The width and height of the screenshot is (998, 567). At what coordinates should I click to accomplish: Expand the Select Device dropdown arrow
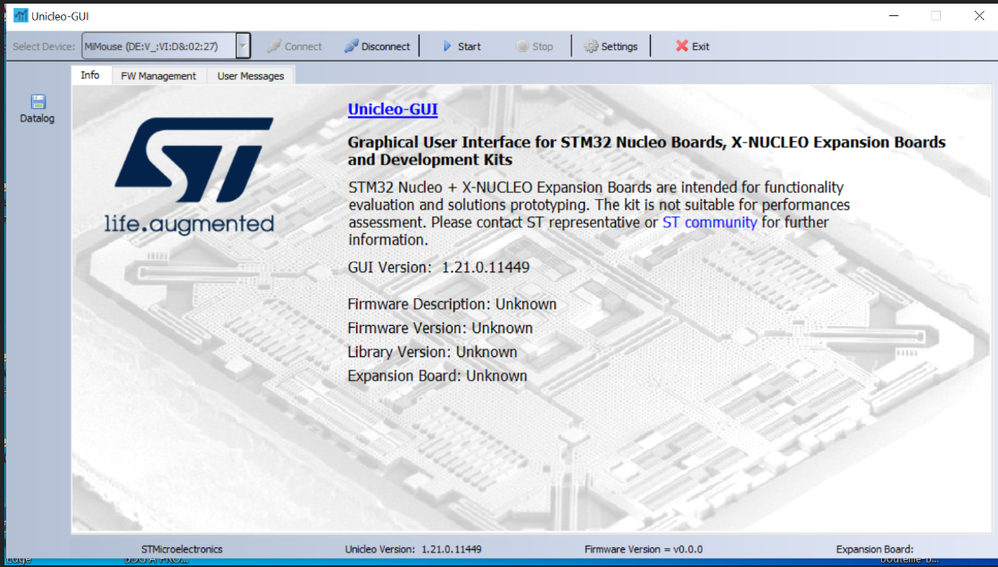click(x=242, y=46)
